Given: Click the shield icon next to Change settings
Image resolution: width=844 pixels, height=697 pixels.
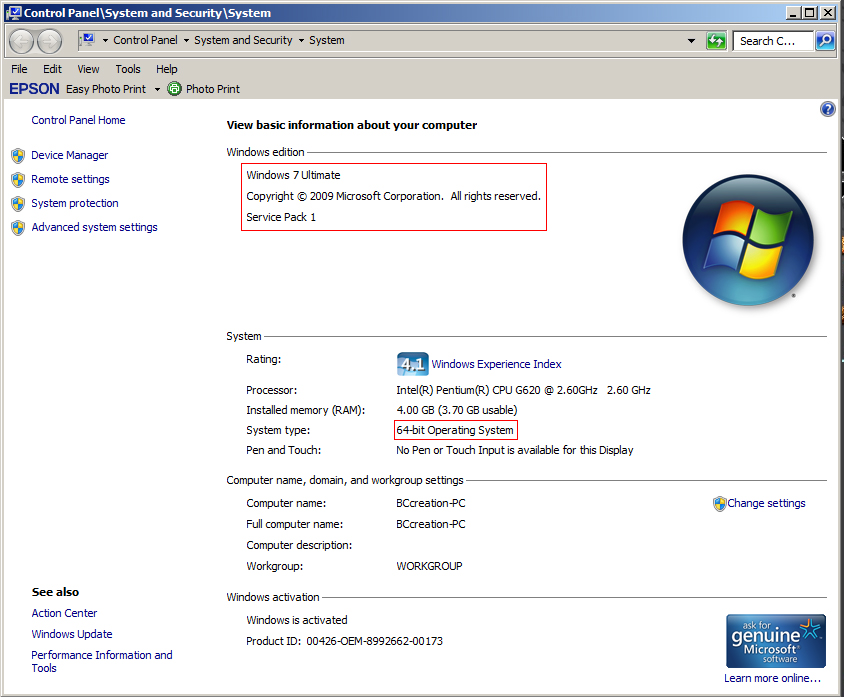Looking at the screenshot, I should [719, 504].
